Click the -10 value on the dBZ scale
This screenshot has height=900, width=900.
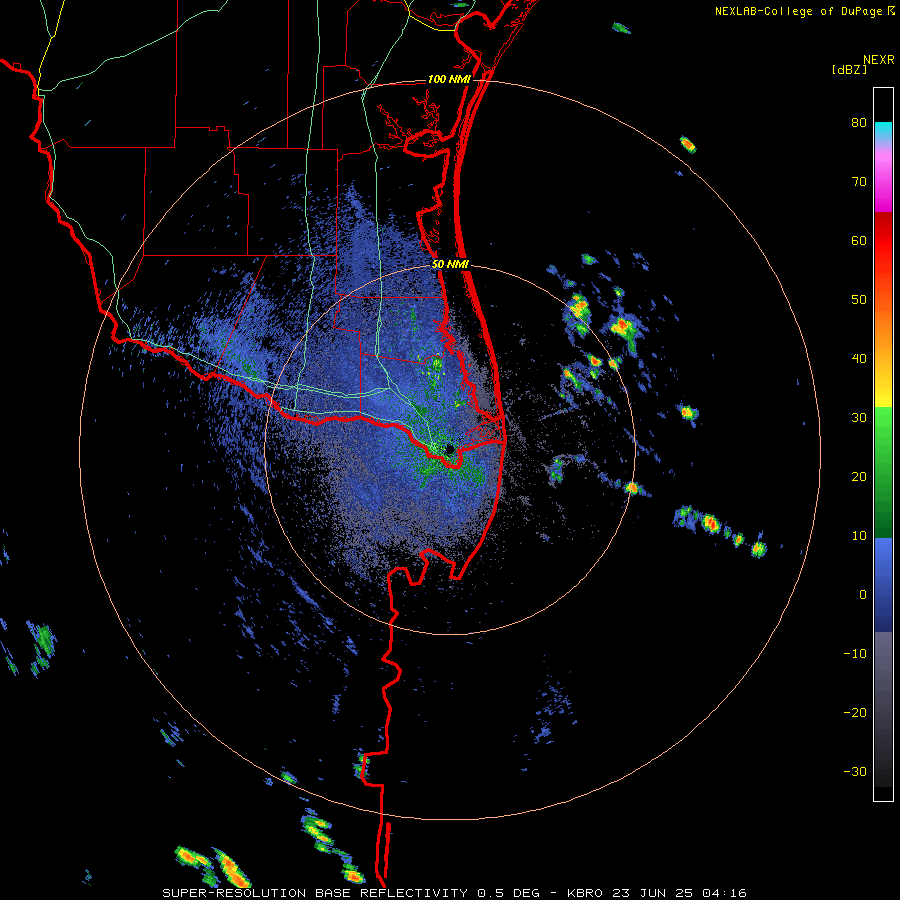click(x=855, y=654)
